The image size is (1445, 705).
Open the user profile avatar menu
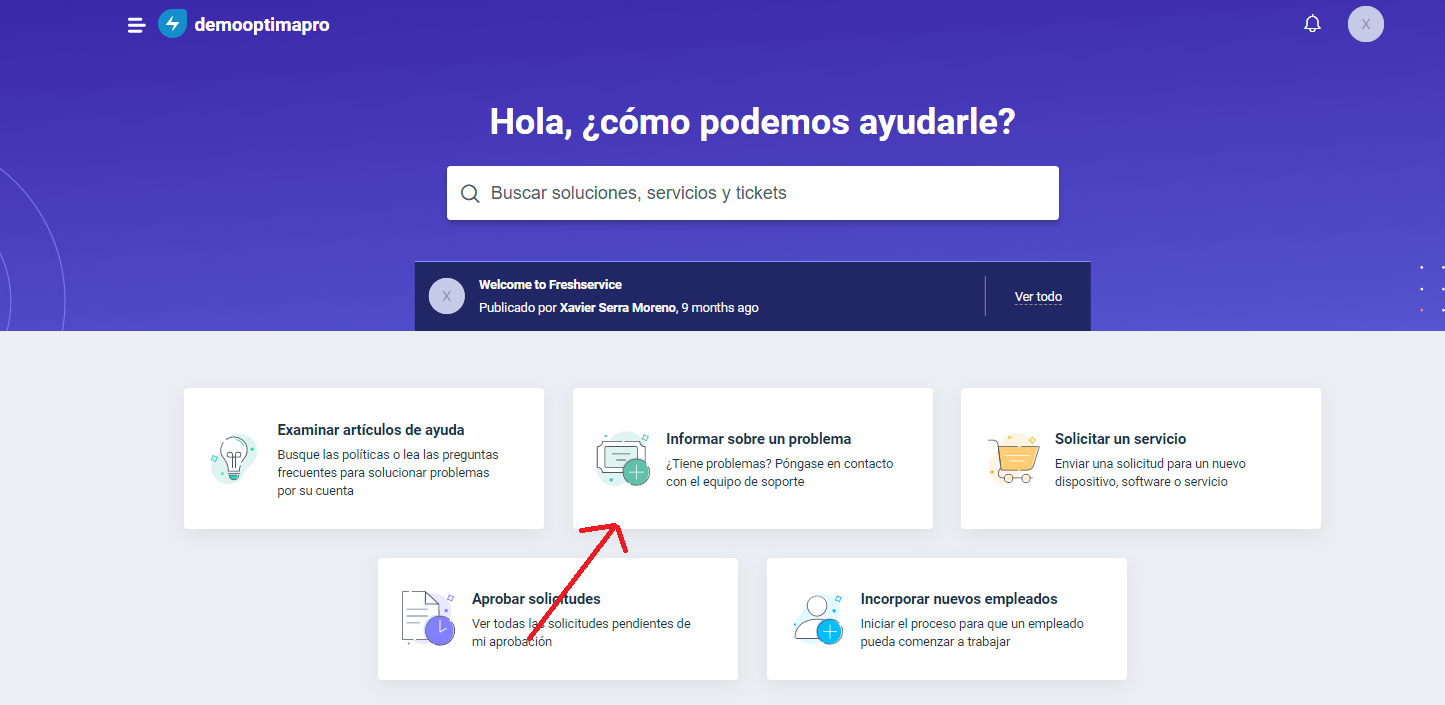1365,24
